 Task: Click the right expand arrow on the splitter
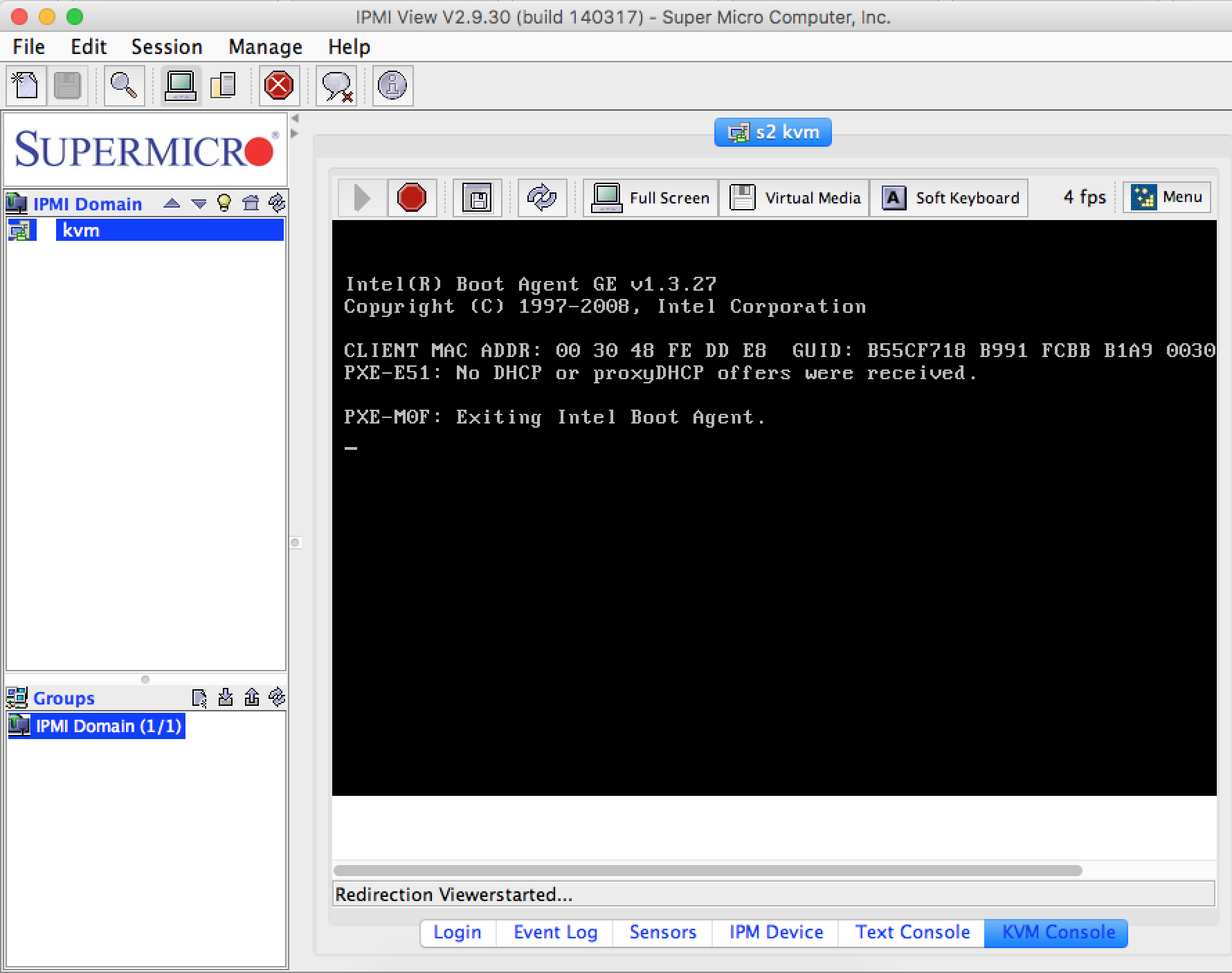pyautogui.click(x=295, y=134)
